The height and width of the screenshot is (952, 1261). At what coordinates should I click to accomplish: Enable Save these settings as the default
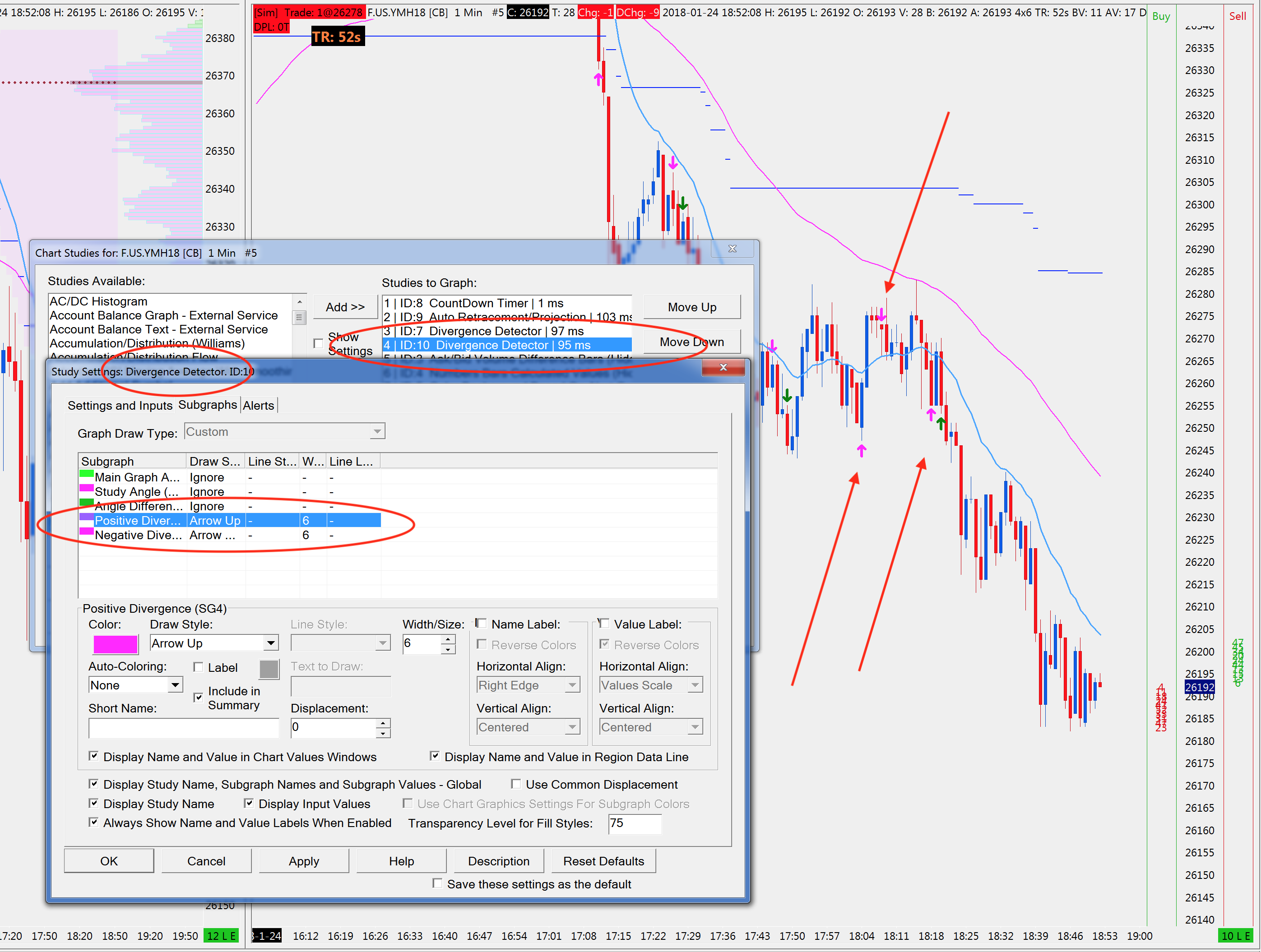[x=437, y=883]
